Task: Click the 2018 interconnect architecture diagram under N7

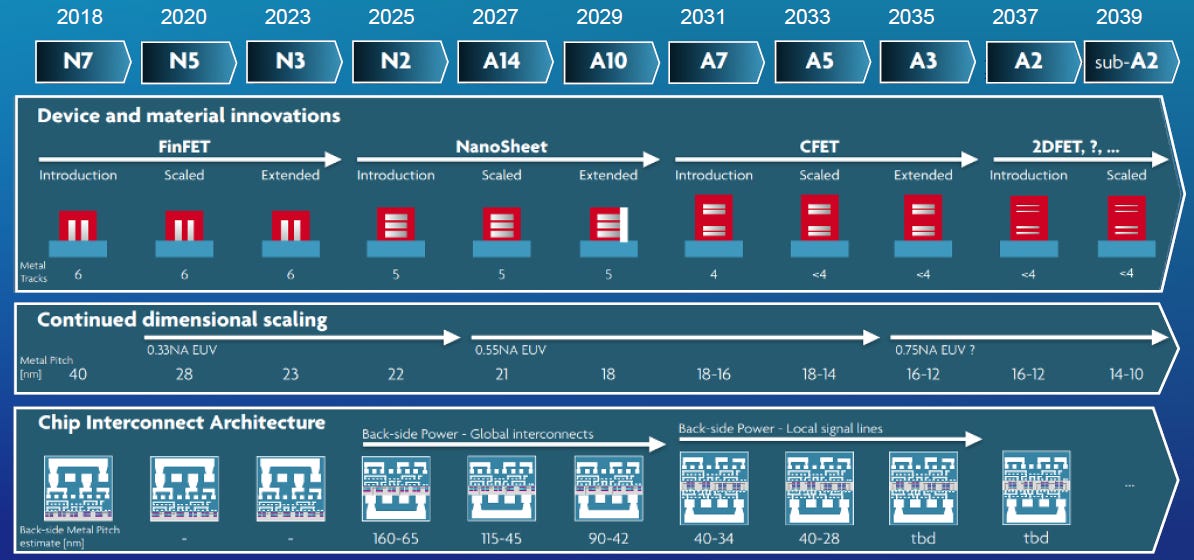Action: click(x=78, y=489)
